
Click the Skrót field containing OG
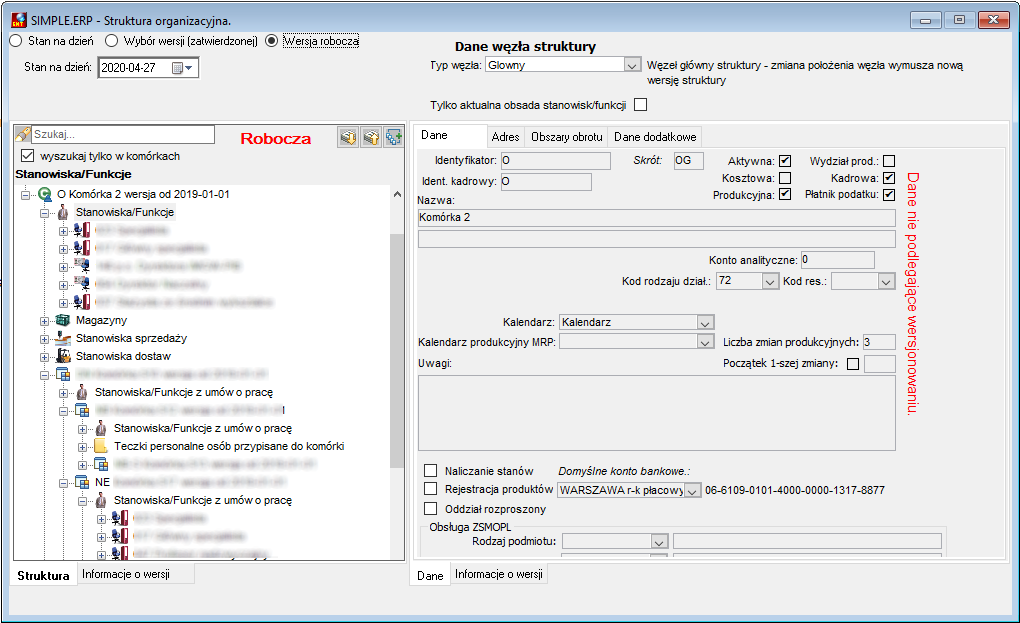688,161
